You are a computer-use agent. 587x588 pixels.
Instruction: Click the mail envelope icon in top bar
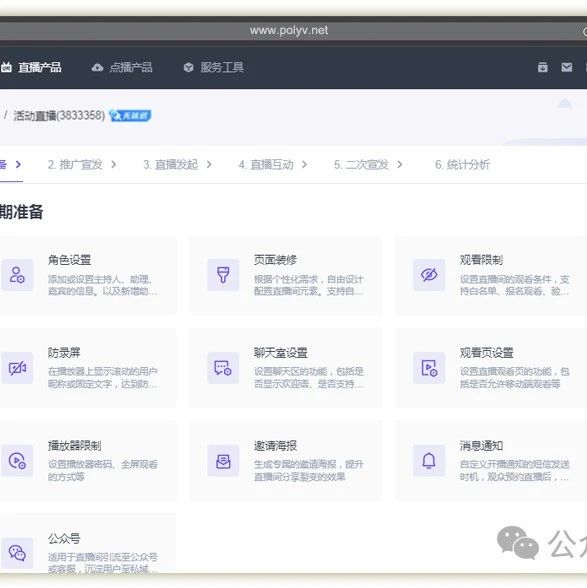pos(567,68)
